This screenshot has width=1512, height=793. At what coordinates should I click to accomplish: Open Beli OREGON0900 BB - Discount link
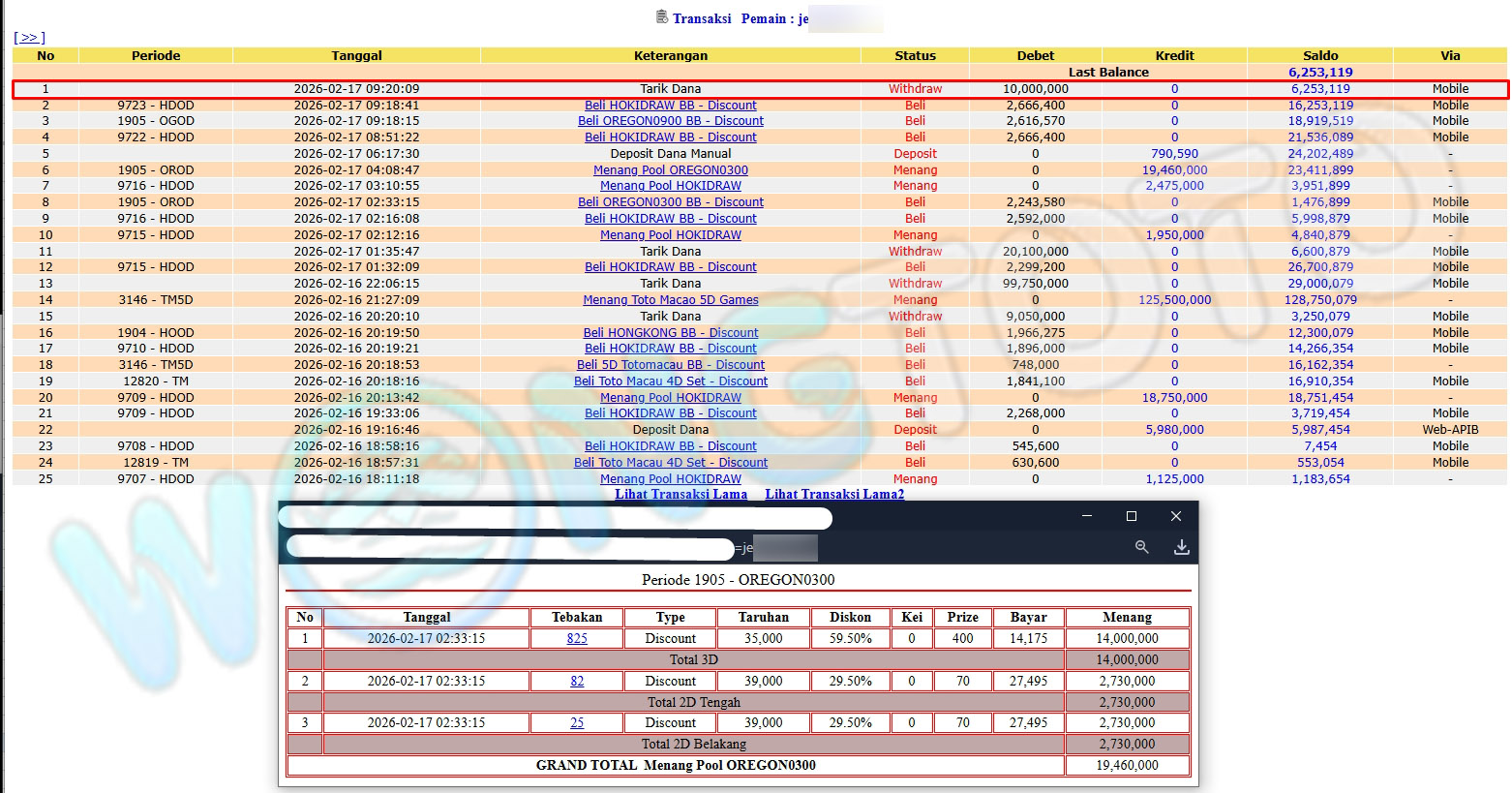pos(670,121)
